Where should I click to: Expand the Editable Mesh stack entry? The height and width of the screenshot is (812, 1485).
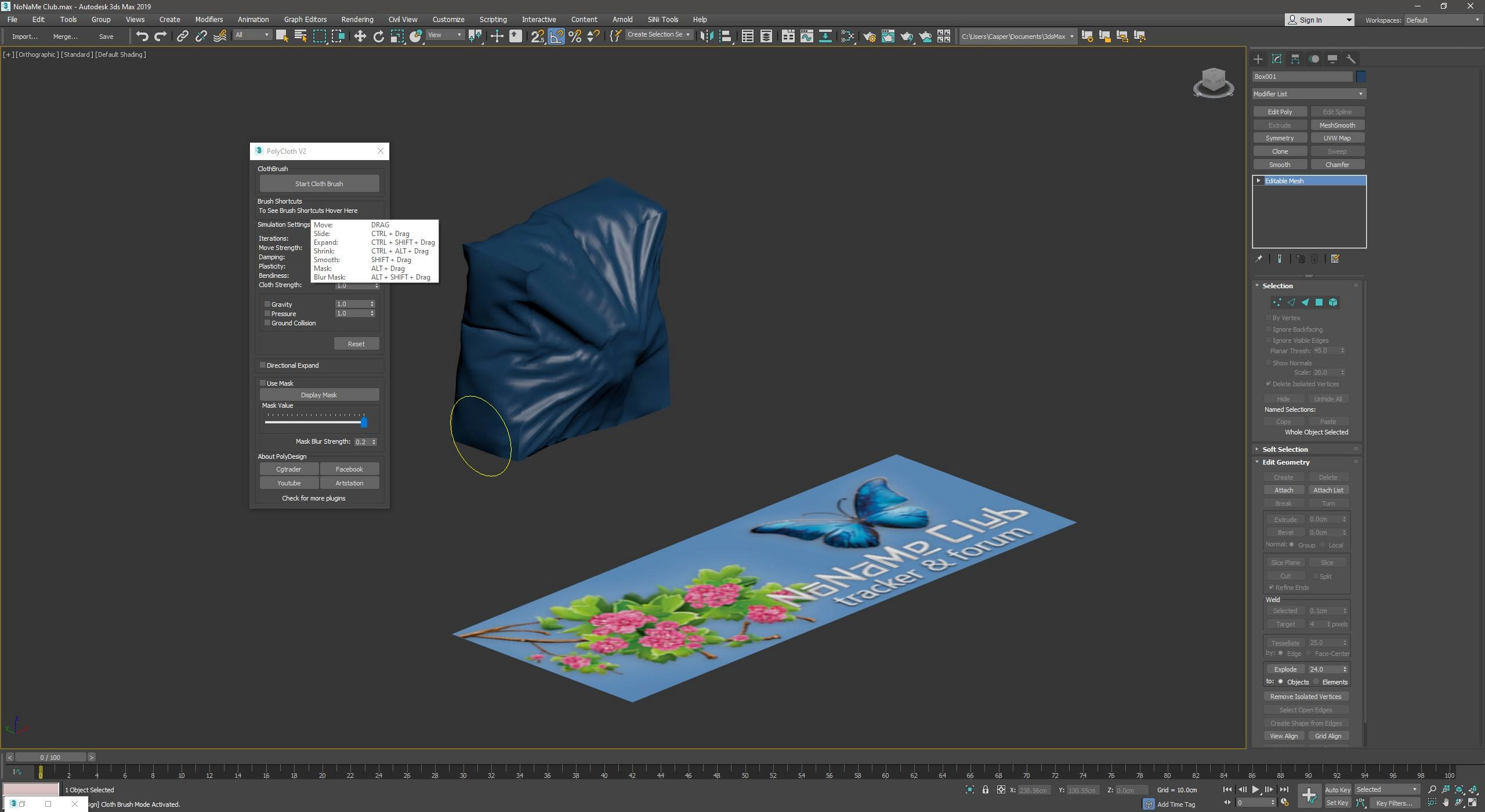pyautogui.click(x=1258, y=180)
